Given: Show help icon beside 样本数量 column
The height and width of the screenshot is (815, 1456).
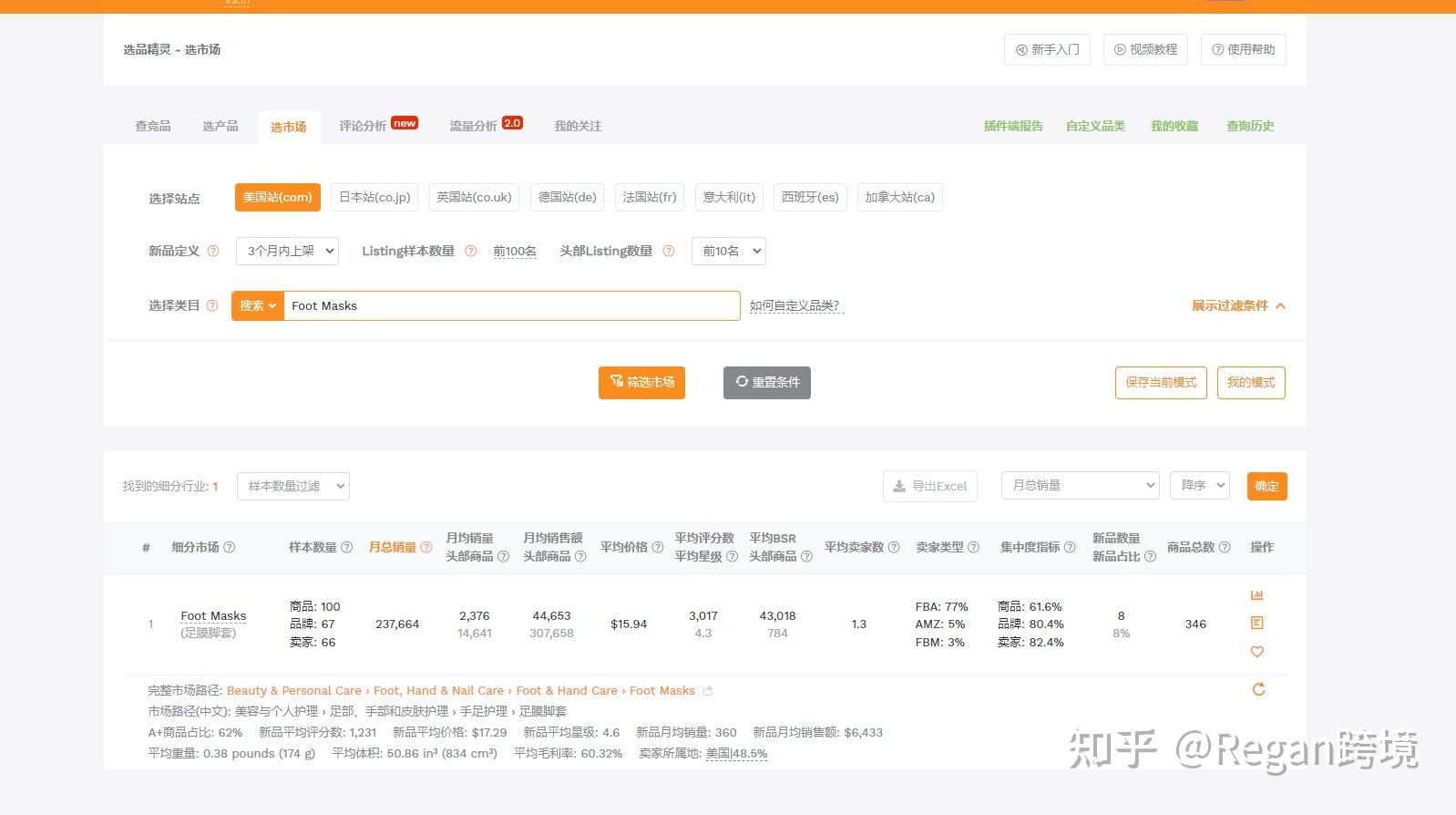Looking at the screenshot, I should [x=347, y=547].
